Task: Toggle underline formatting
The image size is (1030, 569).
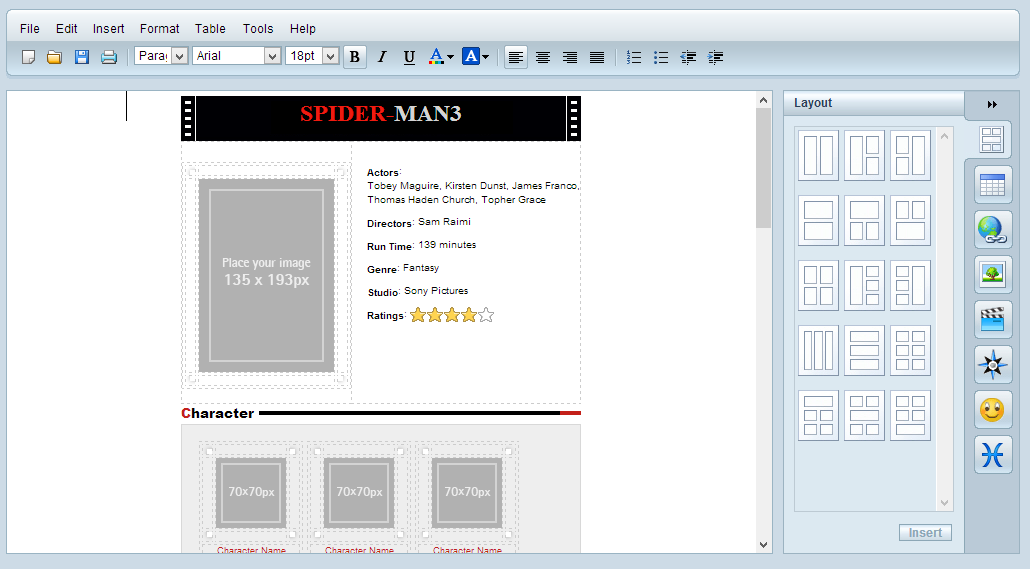Action: pyautogui.click(x=409, y=57)
